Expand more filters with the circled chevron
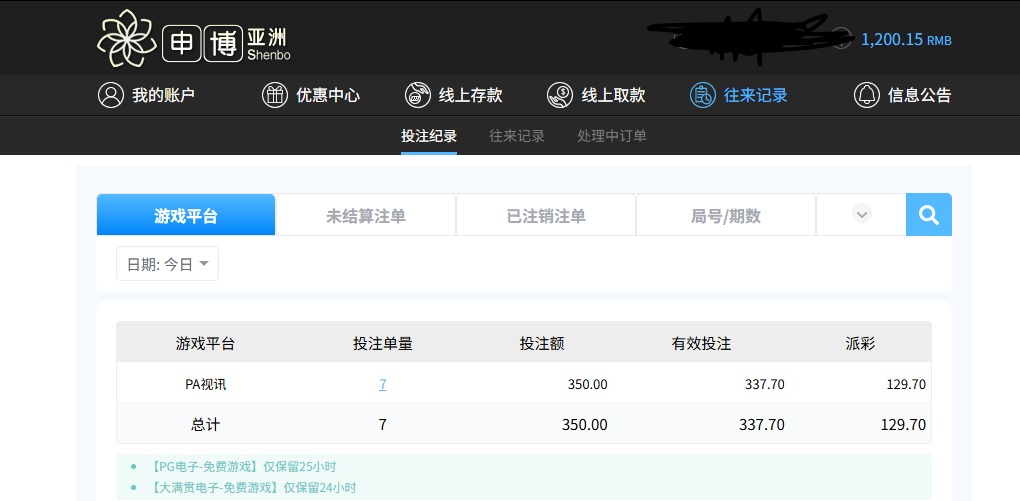This screenshot has width=1020, height=501. pyautogui.click(x=861, y=214)
